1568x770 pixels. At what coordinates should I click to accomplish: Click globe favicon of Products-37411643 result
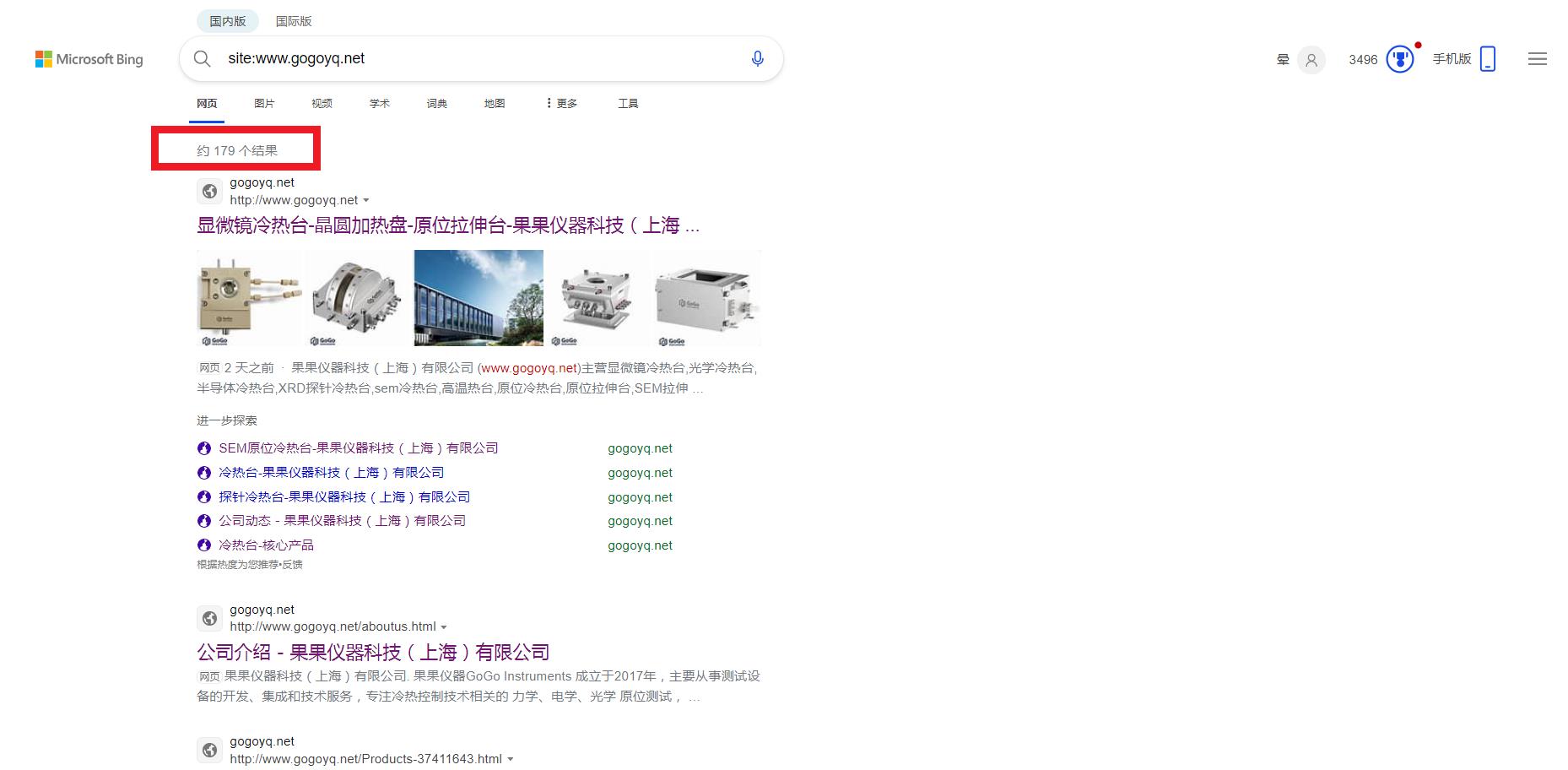pyautogui.click(x=210, y=750)
